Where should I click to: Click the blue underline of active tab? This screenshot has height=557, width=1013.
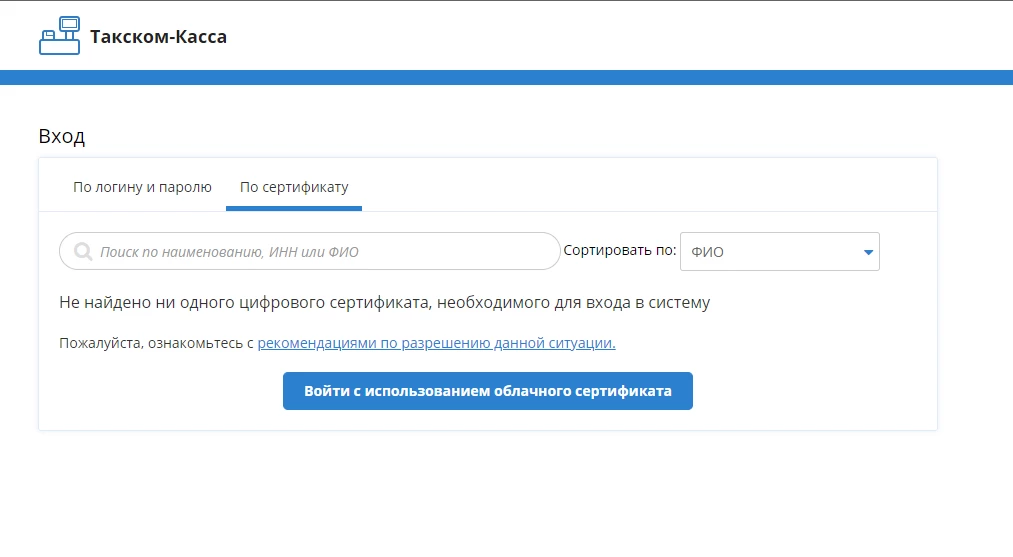pyautogui.click(x=294, y=209)
